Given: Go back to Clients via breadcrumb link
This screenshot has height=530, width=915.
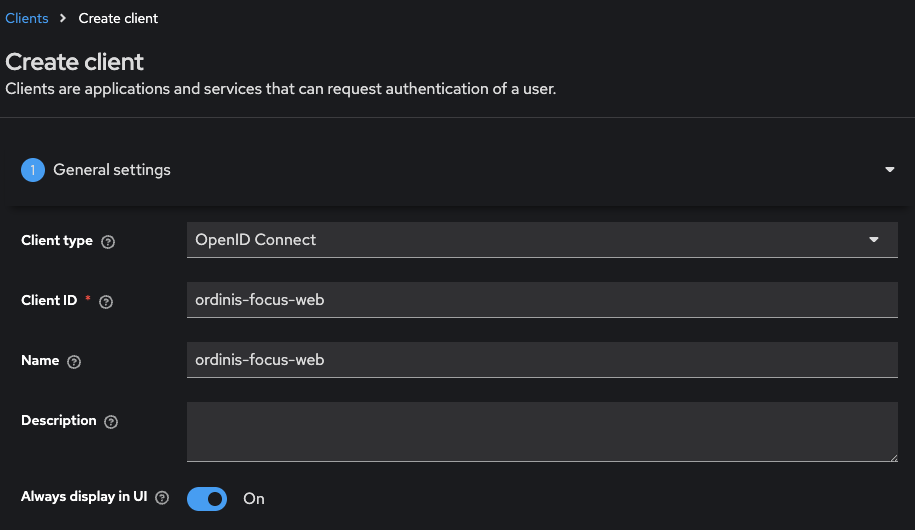Looking at the screenshot, I should tap(27, 19).
